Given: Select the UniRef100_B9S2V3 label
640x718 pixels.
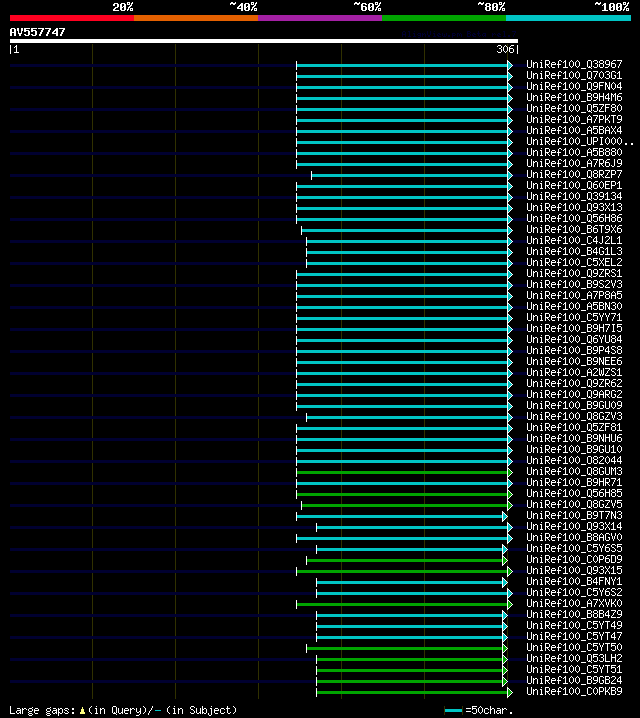Looking at the screenshot, I should 574,284.
